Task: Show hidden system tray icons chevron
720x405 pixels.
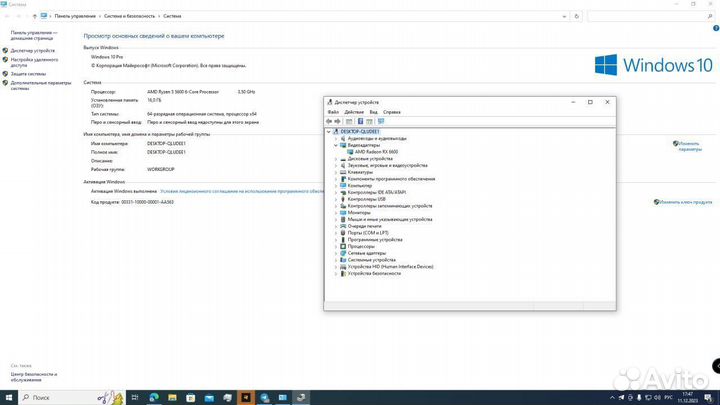Action: [612, 398]
